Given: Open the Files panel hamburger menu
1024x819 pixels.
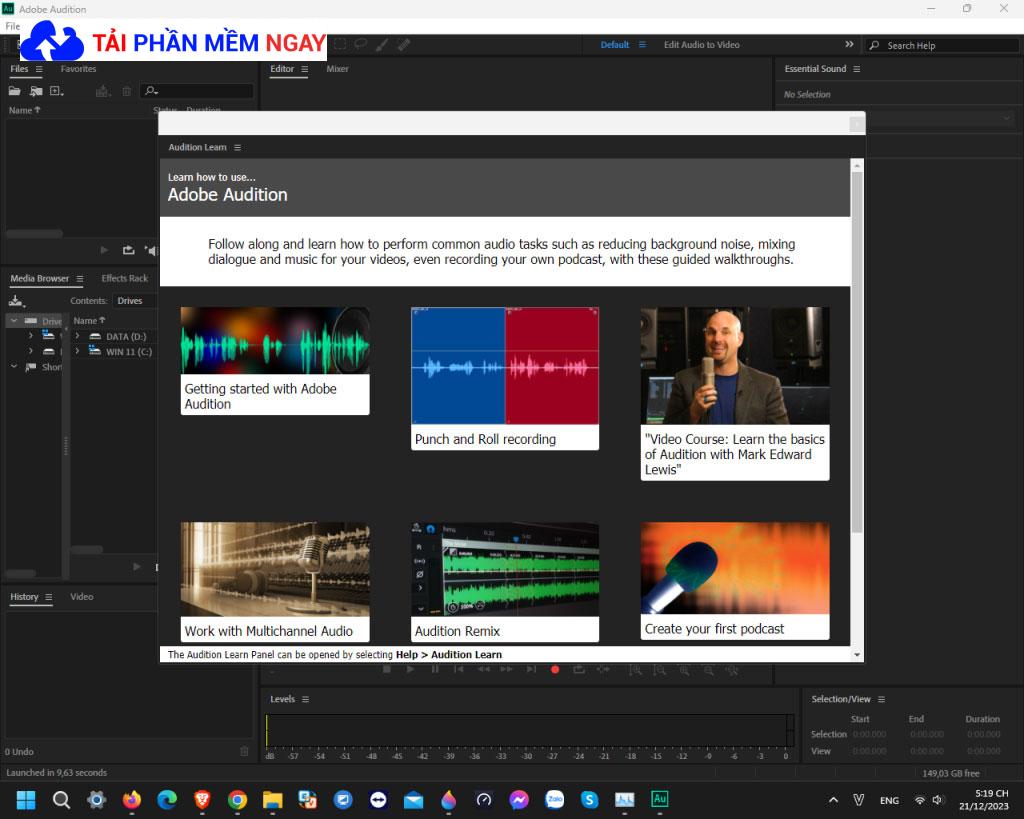Looking at the screenshot, I should tap(39, 69).
